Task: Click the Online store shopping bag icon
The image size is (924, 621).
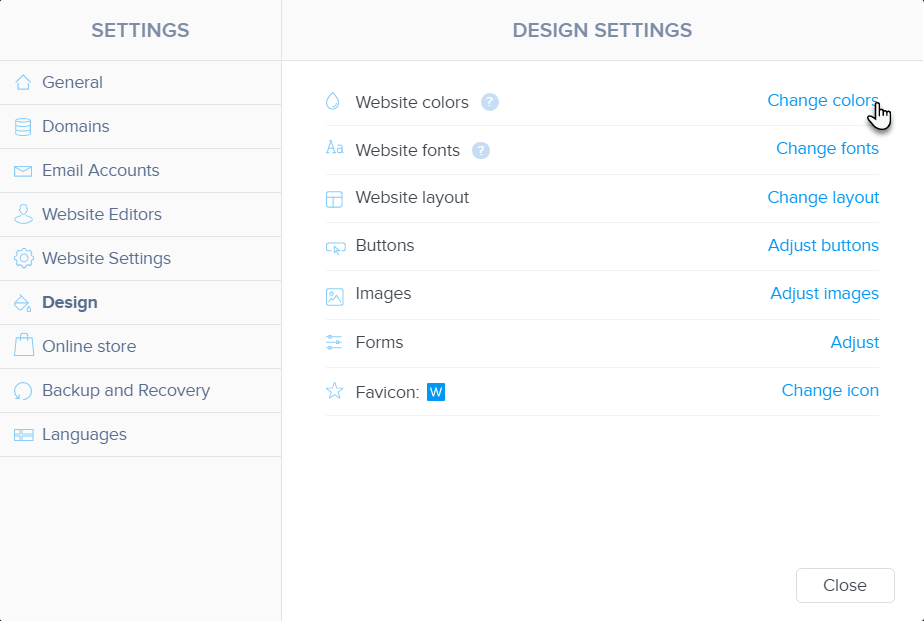Action: [x=23, y=346]
